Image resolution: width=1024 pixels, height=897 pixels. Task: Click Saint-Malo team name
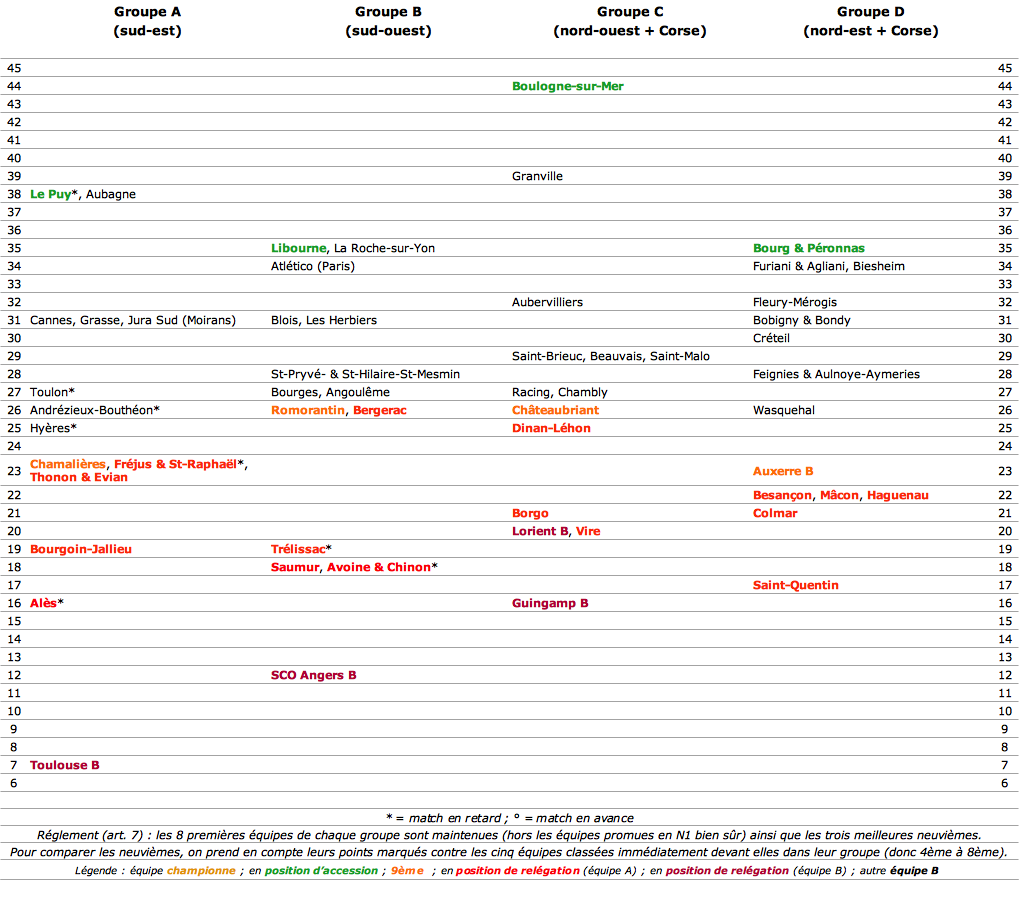pyautogui.click(x=679, y=356)
